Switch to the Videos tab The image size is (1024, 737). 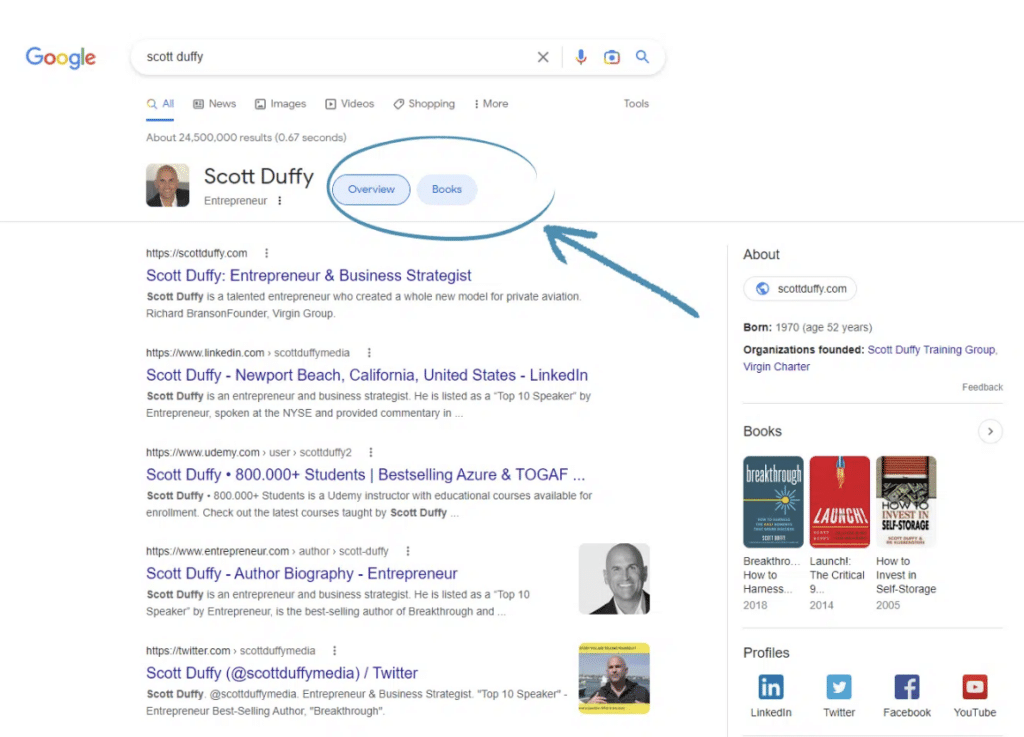[x=350, y=104]
